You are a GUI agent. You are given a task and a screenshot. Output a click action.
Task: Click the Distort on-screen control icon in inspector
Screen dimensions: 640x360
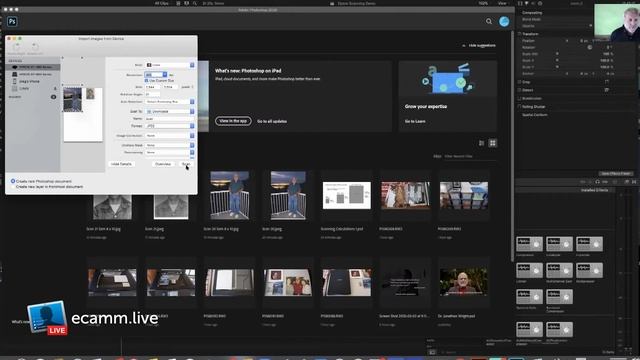[607, 90]
